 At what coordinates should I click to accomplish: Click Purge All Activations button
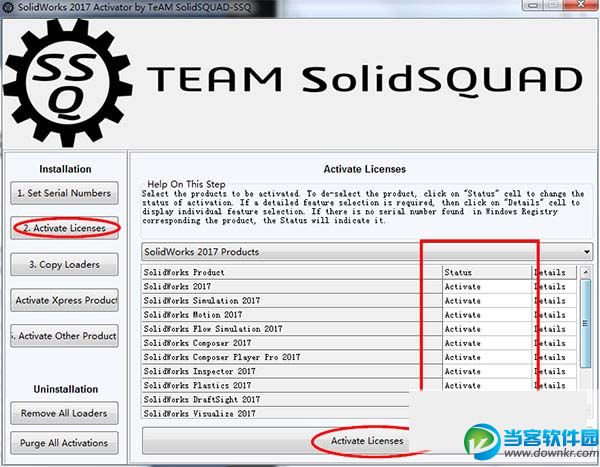click(64, 443)
